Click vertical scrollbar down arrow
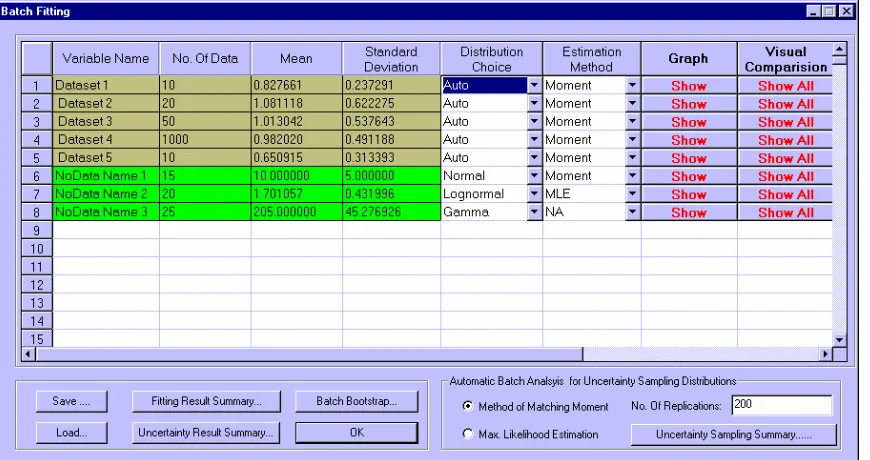Image resolution: width=870 pixels, height=460 pixels. tap(839, 340)
